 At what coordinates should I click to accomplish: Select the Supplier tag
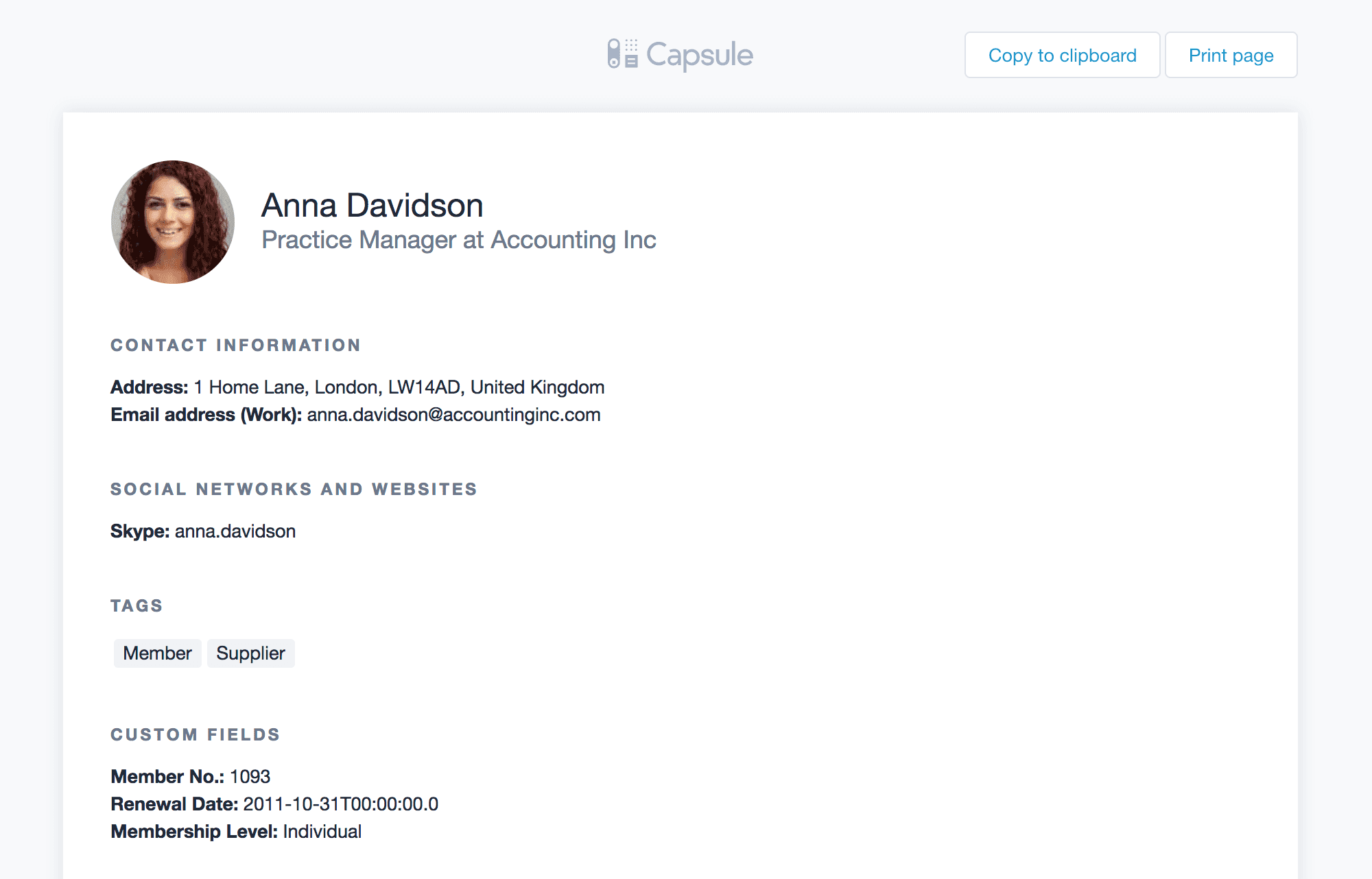tap(250, 653)
